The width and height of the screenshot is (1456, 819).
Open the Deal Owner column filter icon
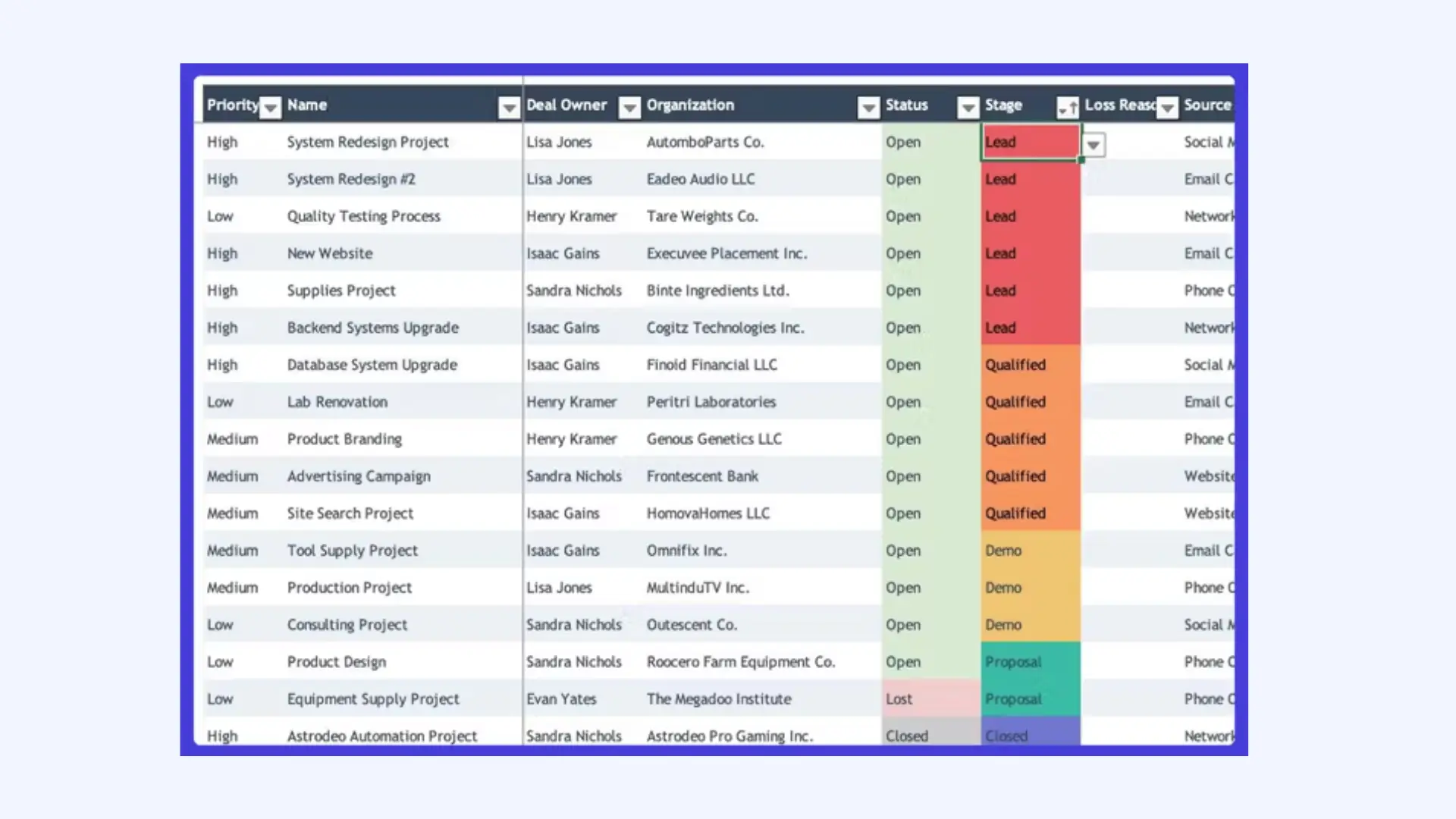tap(629, 108)
